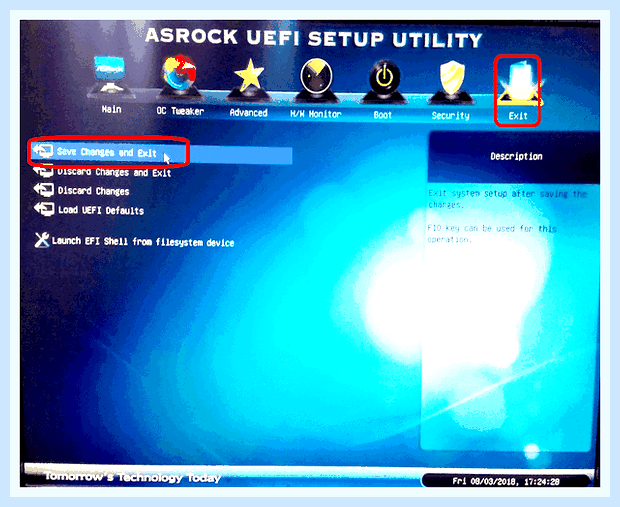Click the tools icon beside Launch EFI Shell
620x507 pixels.
pyautogui.click(x=42, y=240)
